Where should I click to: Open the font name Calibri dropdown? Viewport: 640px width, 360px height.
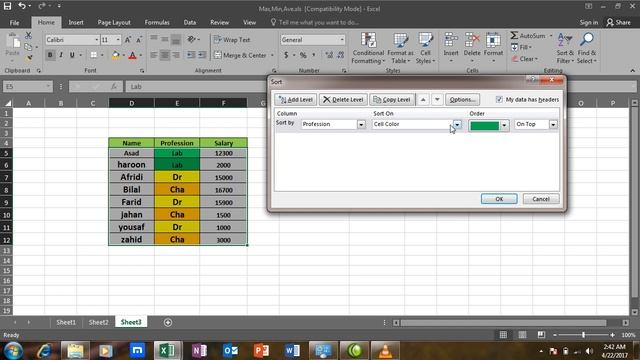[x=97, y=40]
